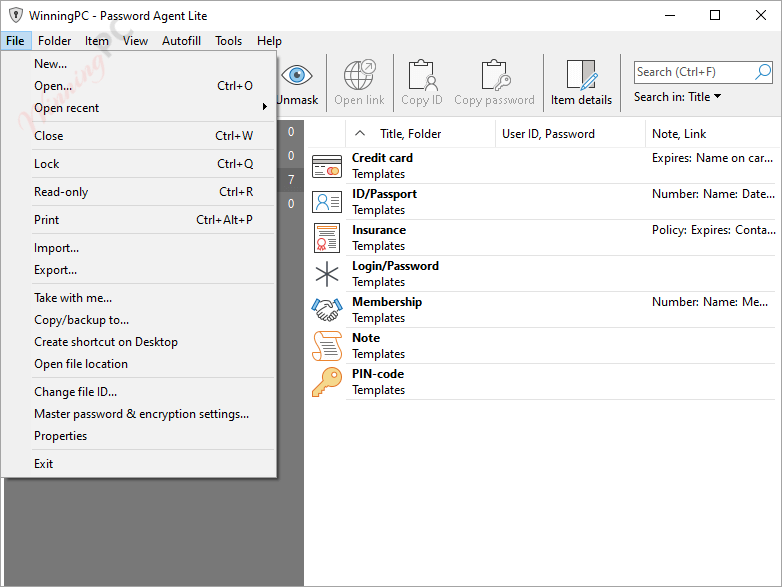This screenshot has height=587, width=782.
Task: Open the Item menu
Action: click(96, 41)
